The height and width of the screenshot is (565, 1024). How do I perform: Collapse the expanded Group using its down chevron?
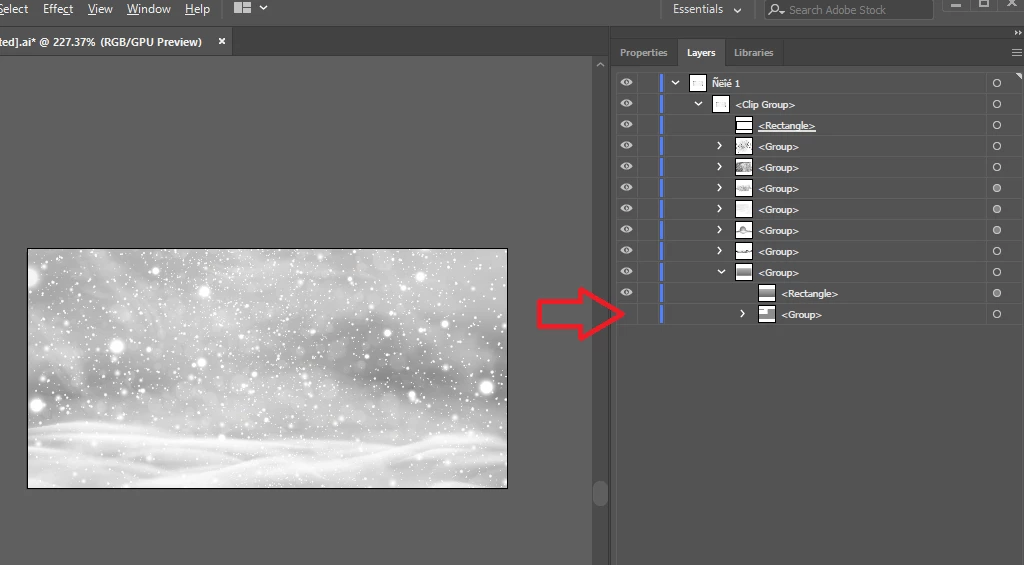(721, 272)
